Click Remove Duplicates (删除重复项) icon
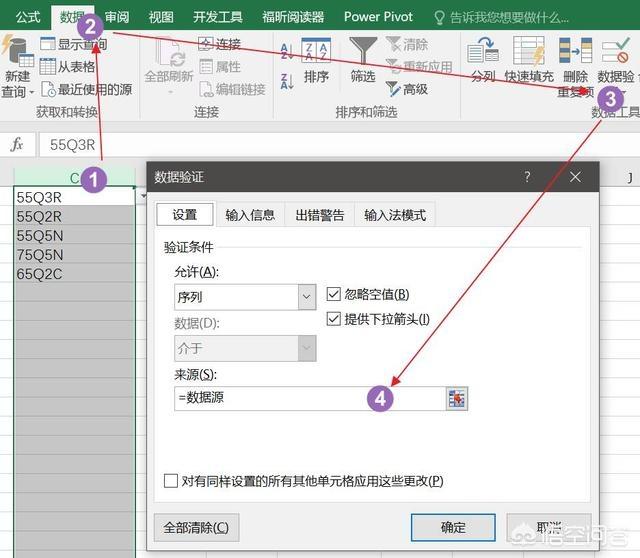Image resolution: width=640 pixels, height=558 pixels. (575, 50)
